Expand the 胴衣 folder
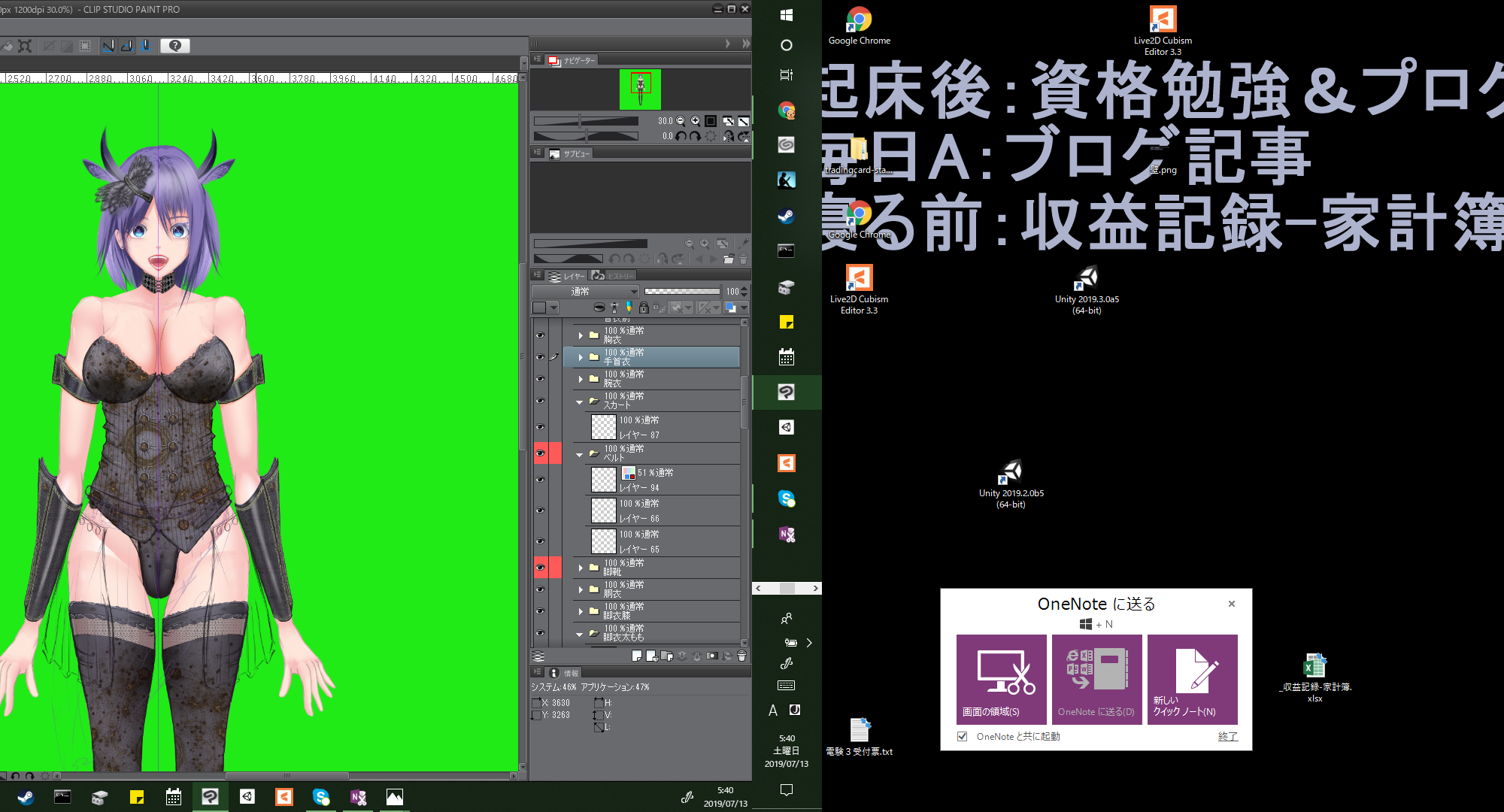 point(581,589)
